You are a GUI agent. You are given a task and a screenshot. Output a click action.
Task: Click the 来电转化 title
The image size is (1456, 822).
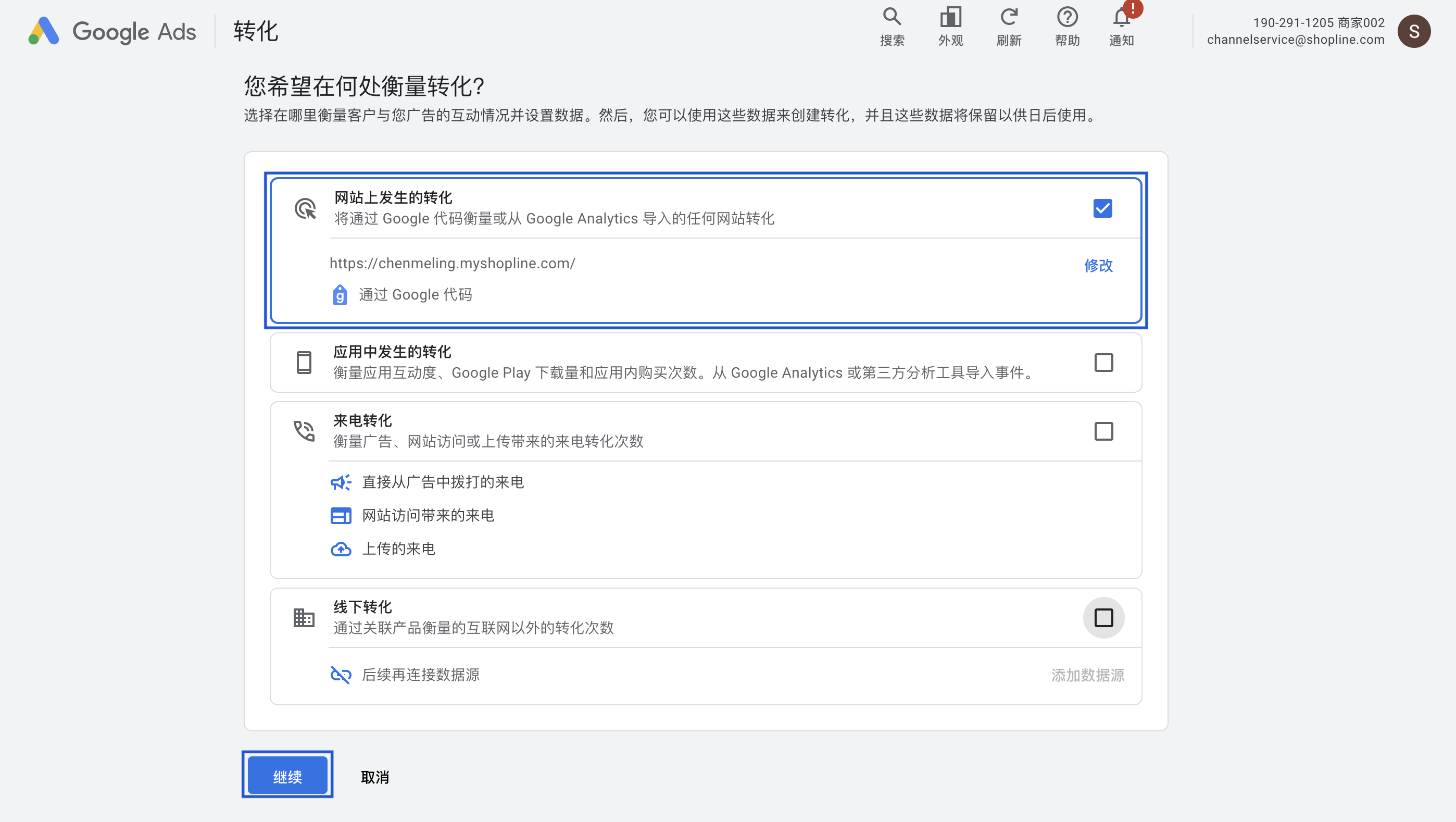click(362, 420)
